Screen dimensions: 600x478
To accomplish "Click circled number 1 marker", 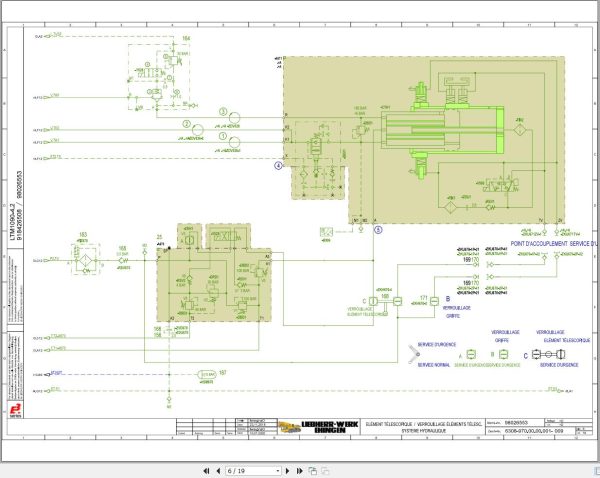I will 223,136.
